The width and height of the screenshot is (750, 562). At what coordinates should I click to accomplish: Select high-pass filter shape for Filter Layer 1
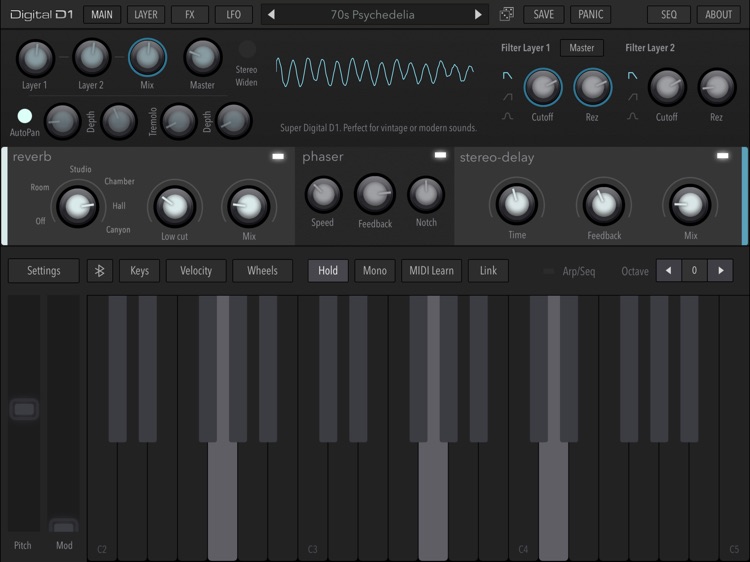(x=507, y=97)
